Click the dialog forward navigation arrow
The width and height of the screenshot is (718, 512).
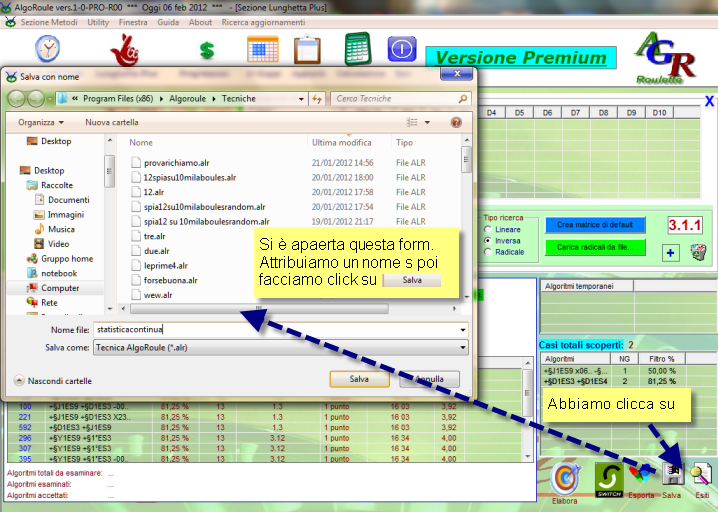[x=35, y=99]
